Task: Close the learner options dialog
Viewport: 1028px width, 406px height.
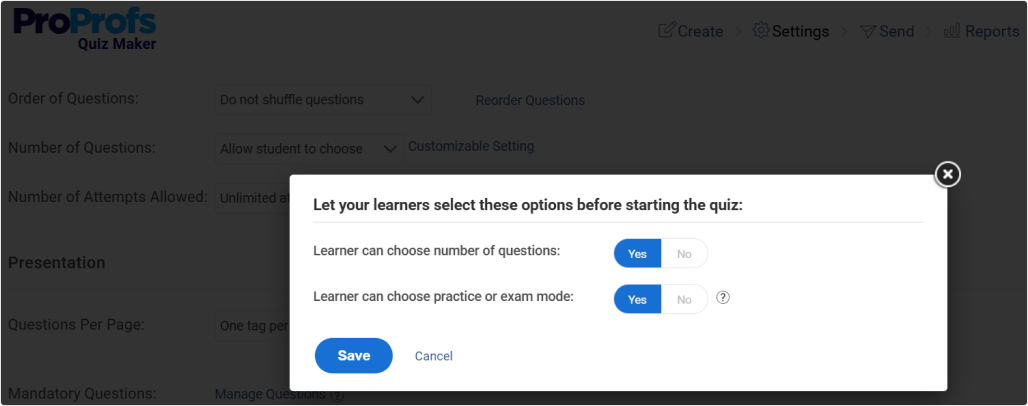Action: (x=947, y=174)
